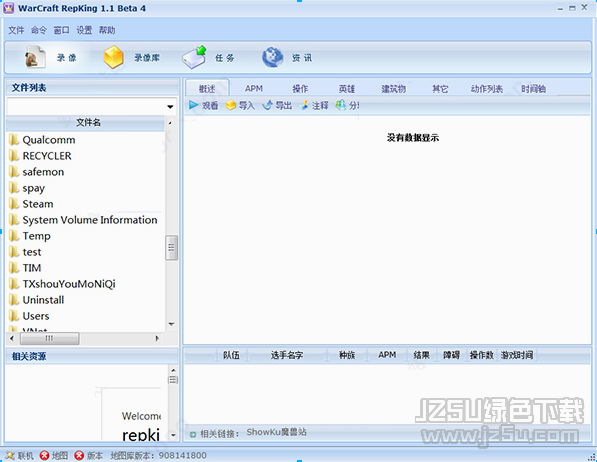Click the 地图库版本: 908141800 status text
The image size is (597, 462).
[158, 455]
